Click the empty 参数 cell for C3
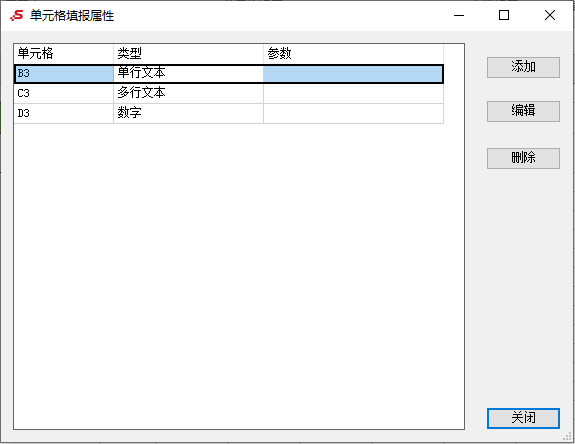This screenshot has width=575, height=444. 354,93
